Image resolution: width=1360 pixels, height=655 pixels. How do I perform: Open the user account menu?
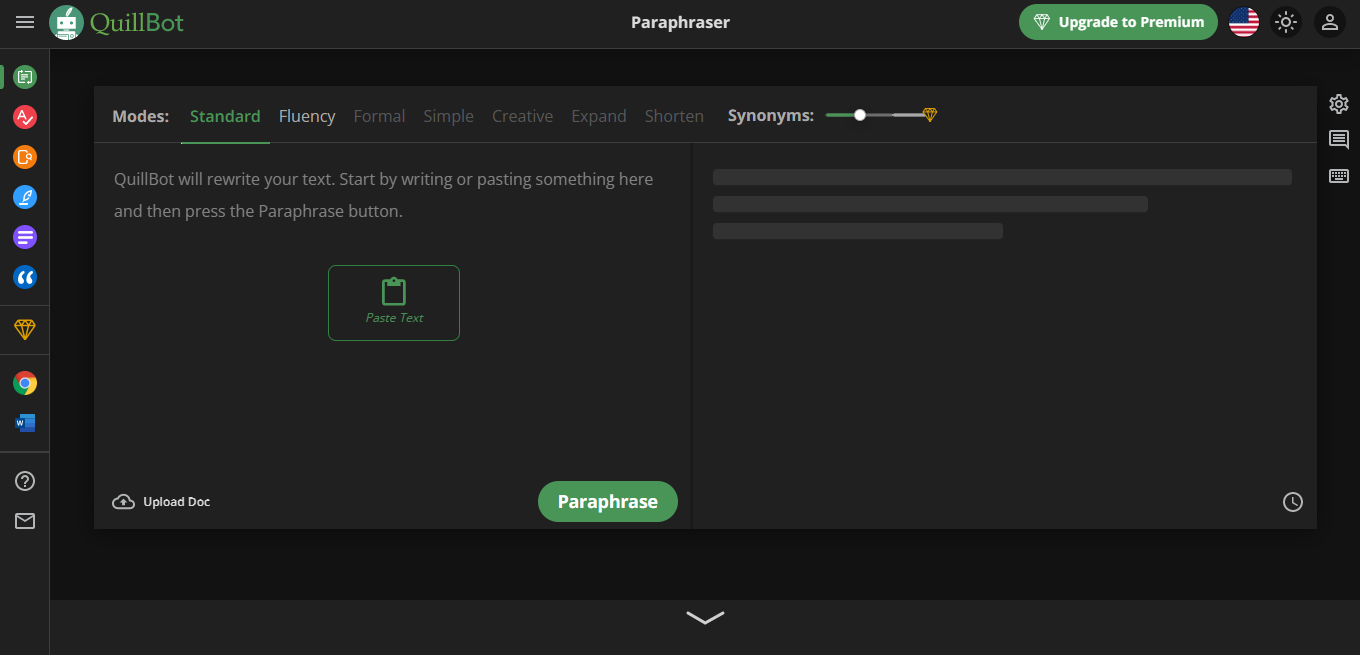pyautogui.click(x=1329, y=22)
